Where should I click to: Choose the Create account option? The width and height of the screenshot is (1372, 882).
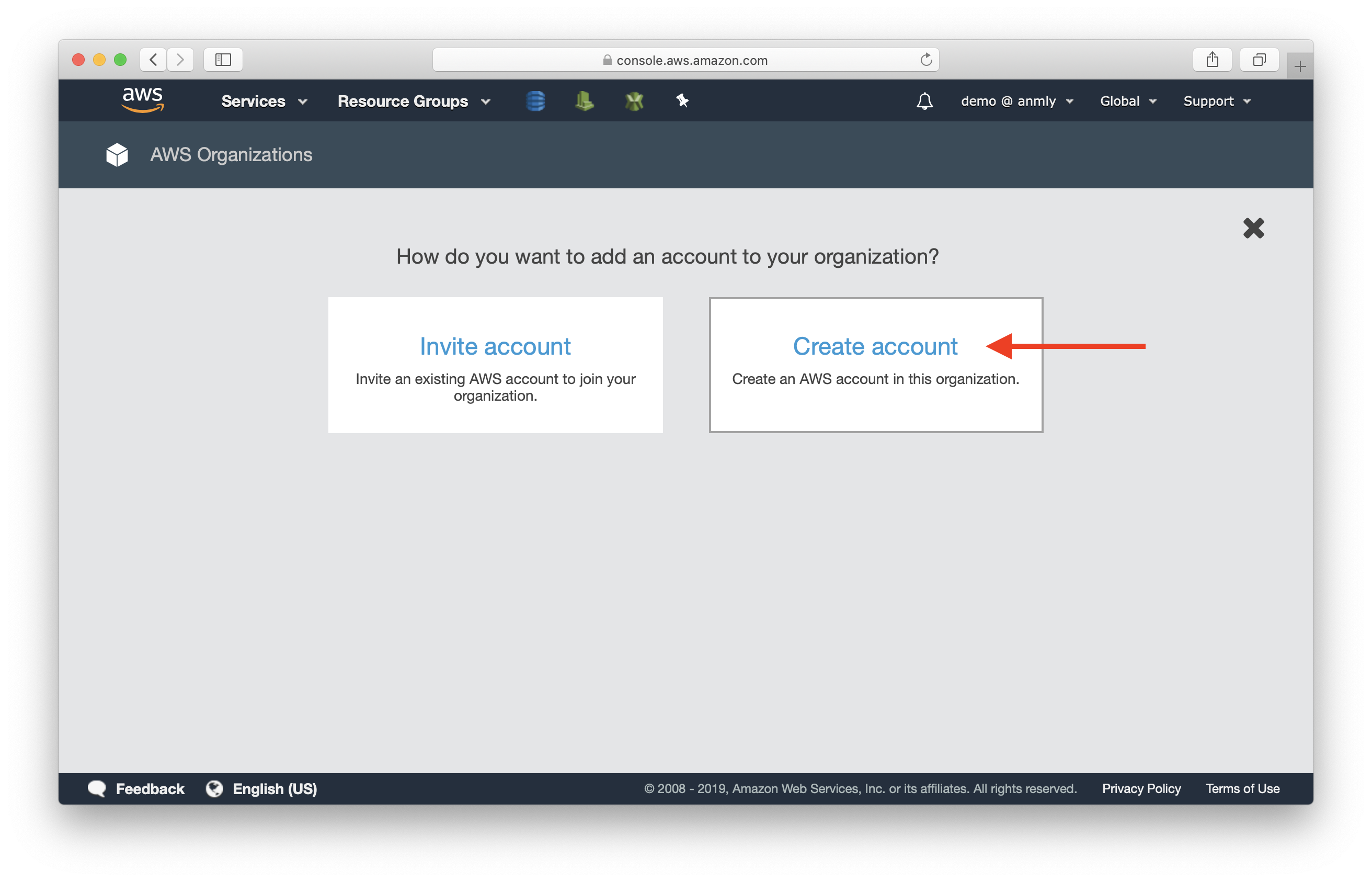[875, 346]
